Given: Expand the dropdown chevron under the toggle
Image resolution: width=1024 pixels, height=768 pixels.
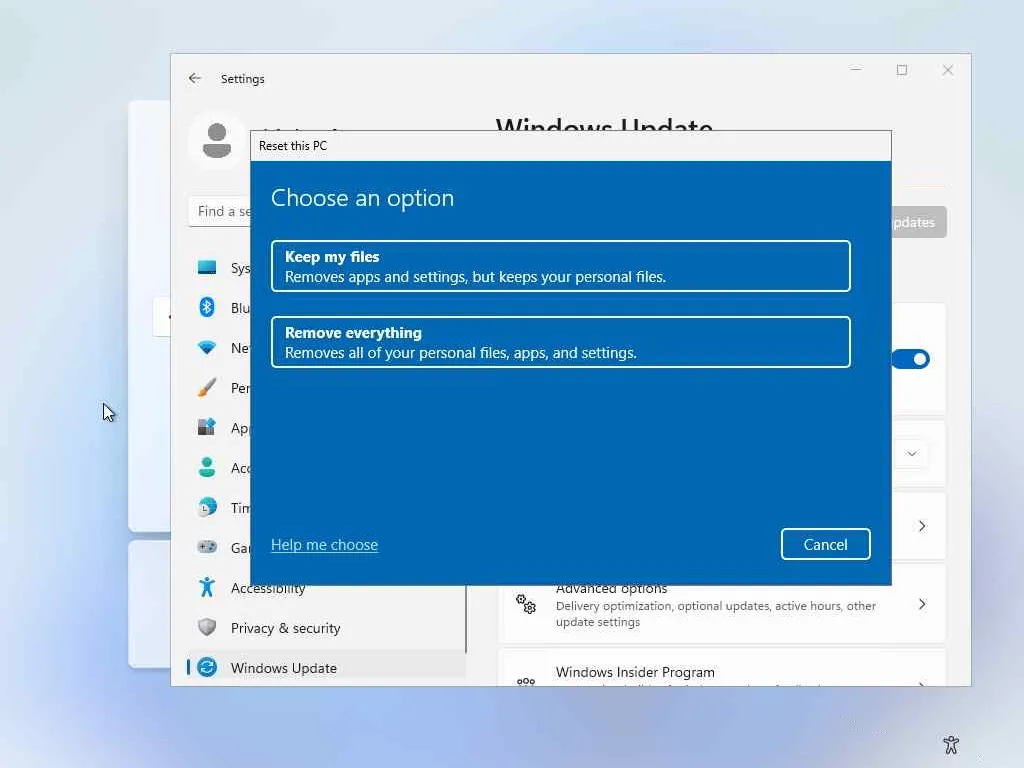Looking at the screenshot, I should 912,454.
